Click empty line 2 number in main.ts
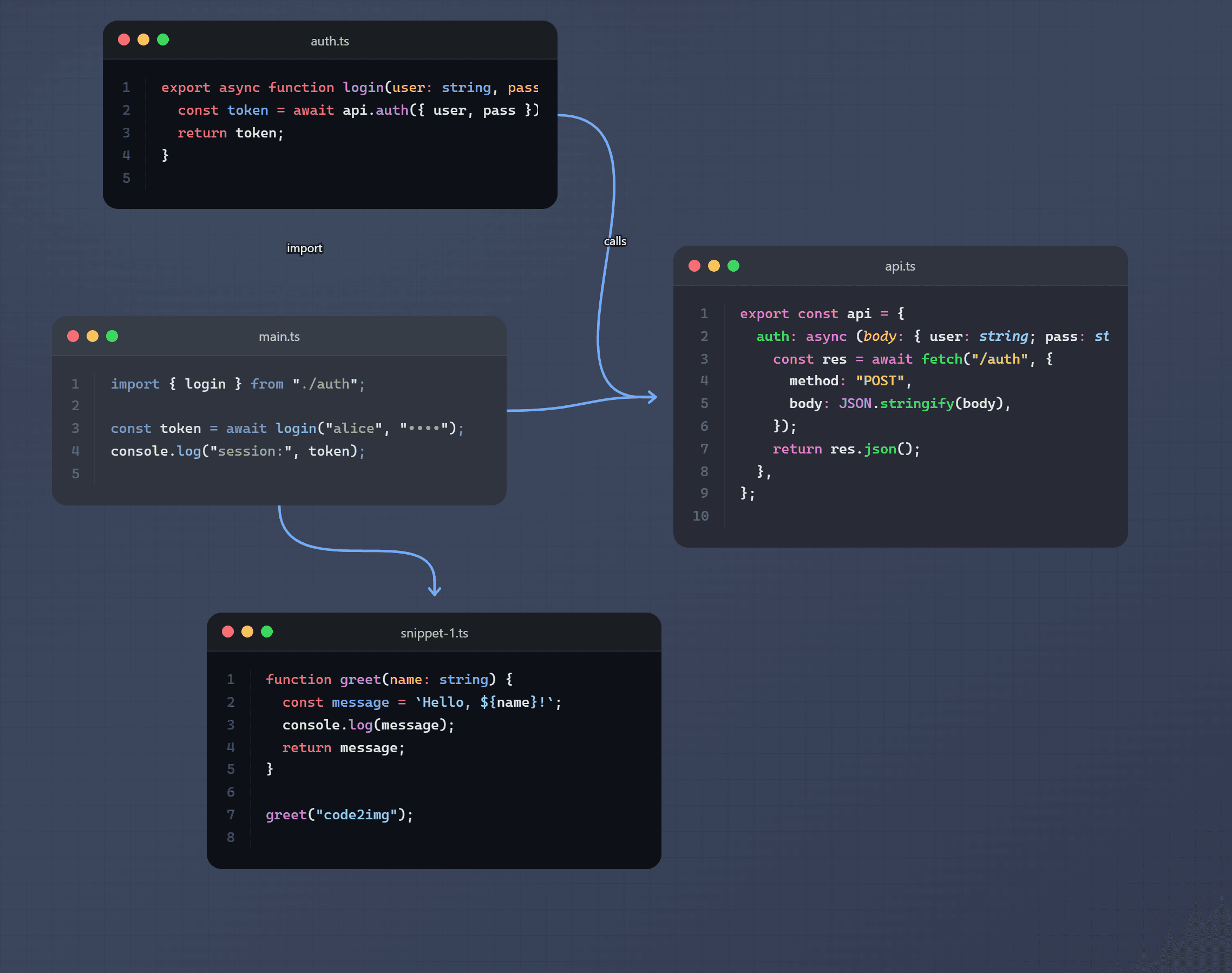The width and height of the screenshot is (1232, 973). [75, 406]
